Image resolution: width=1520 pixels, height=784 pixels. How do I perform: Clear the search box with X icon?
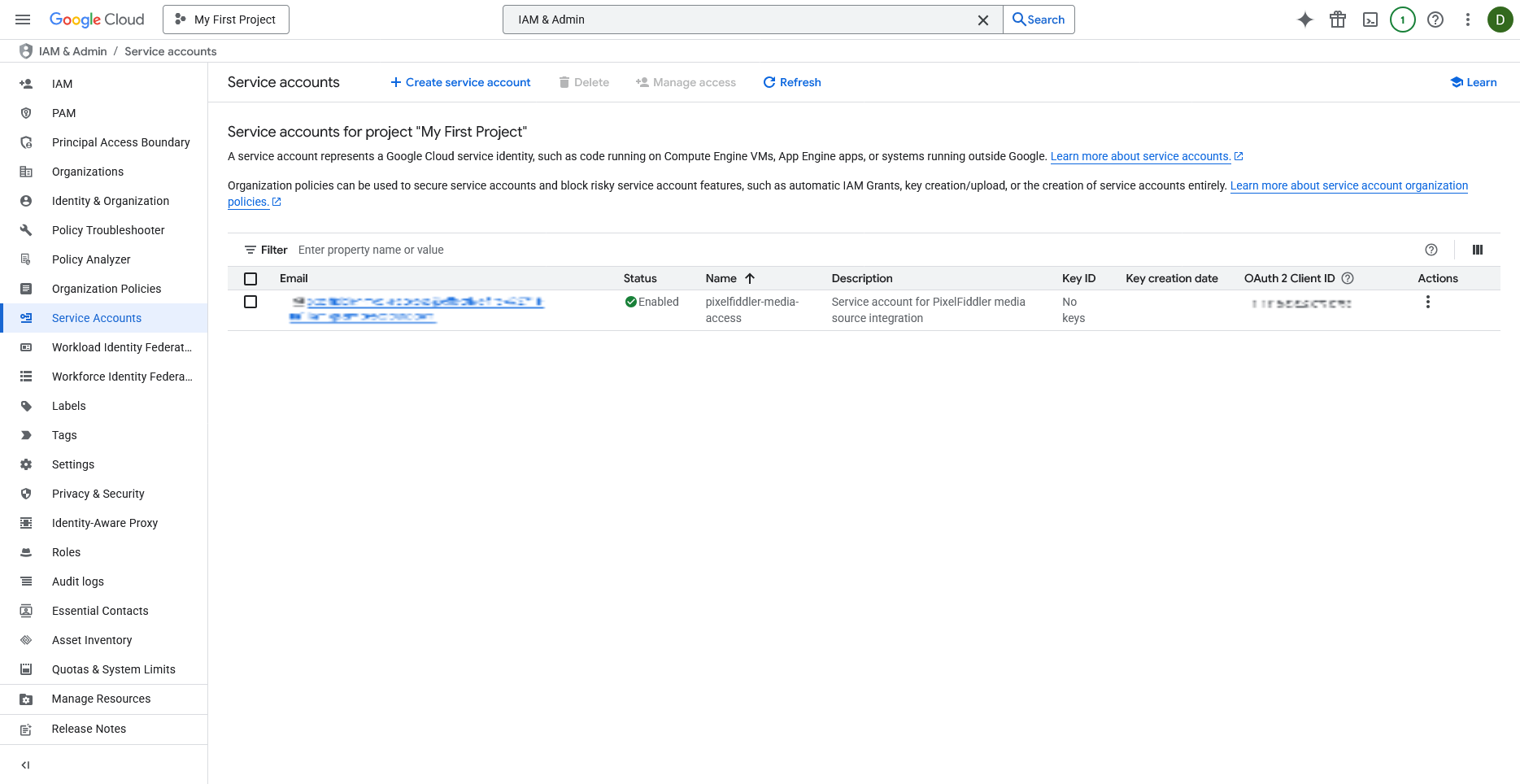(983, 20)
